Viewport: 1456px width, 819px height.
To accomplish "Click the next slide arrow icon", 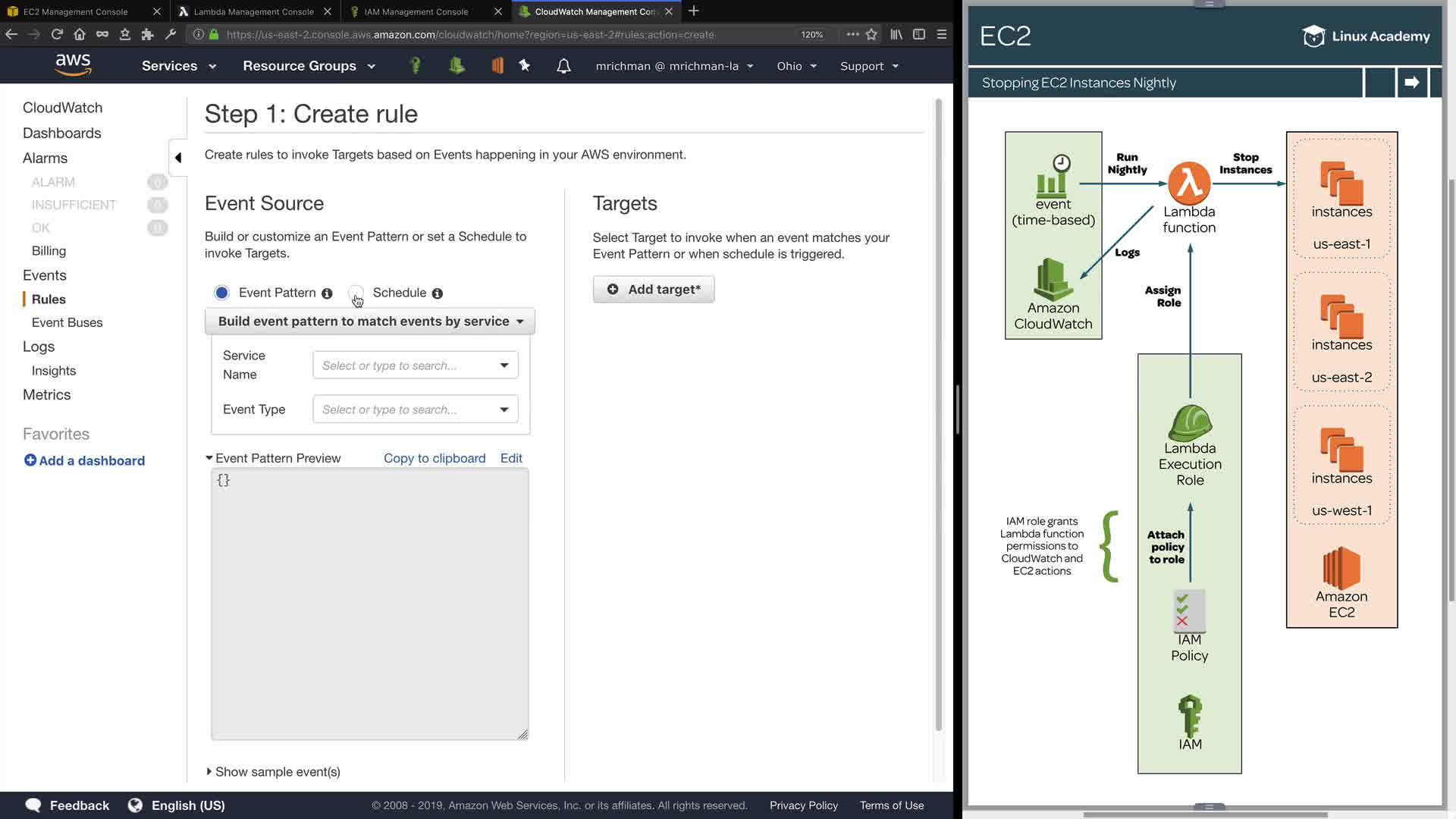I will pos(1411,82).
